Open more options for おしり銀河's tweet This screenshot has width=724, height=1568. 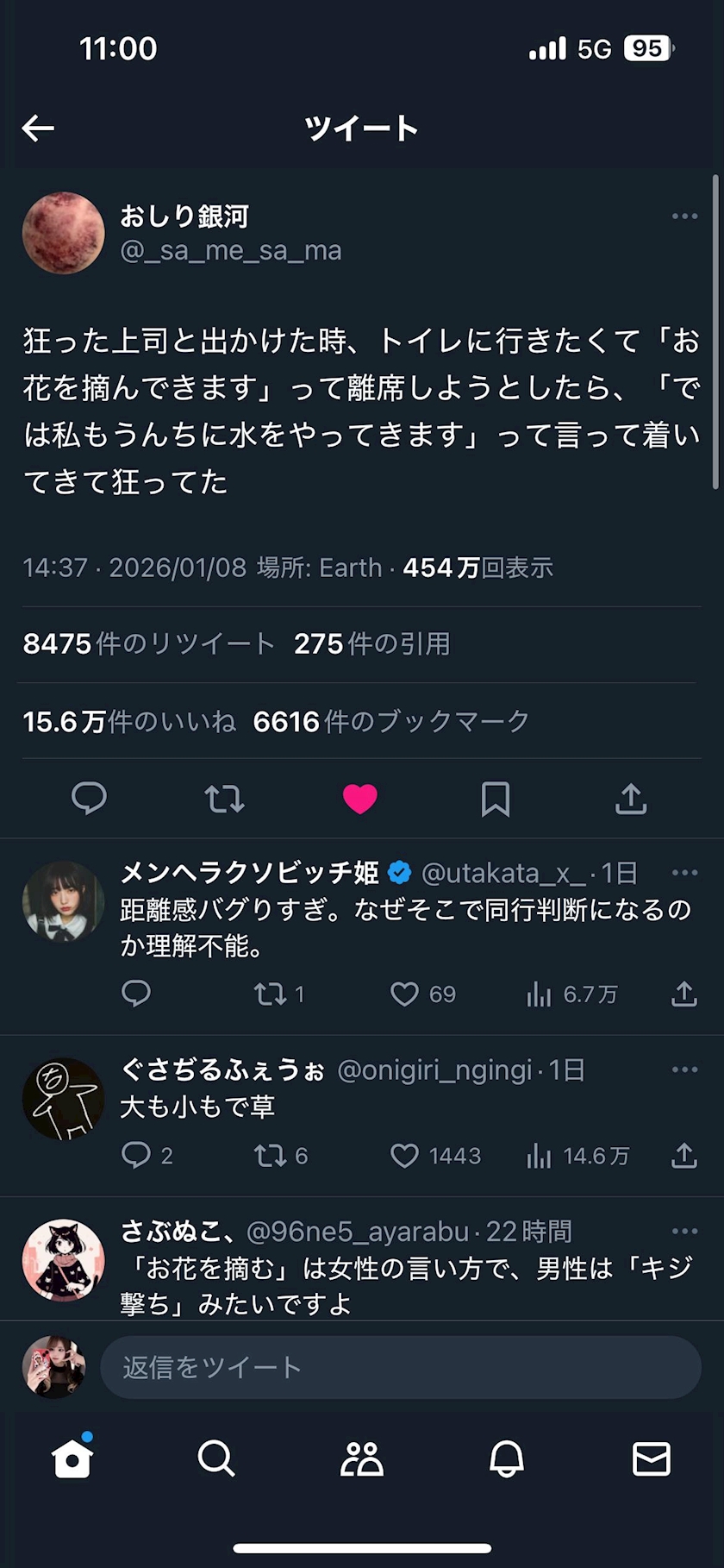(684, 216)
